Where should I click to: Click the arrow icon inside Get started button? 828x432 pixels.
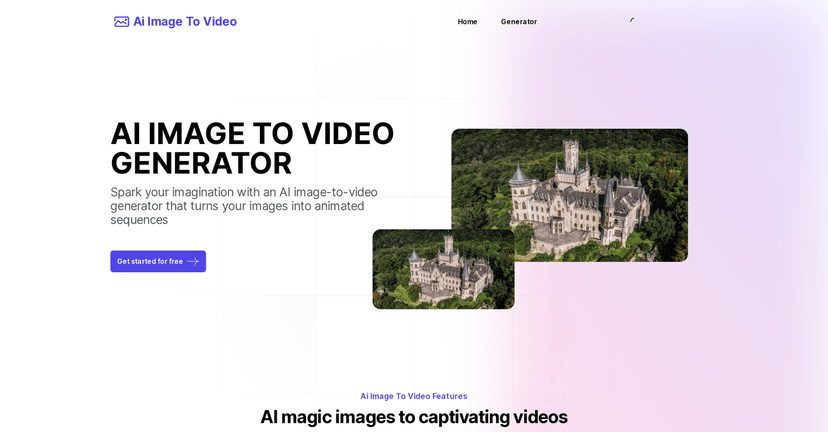tap(193, 262)
